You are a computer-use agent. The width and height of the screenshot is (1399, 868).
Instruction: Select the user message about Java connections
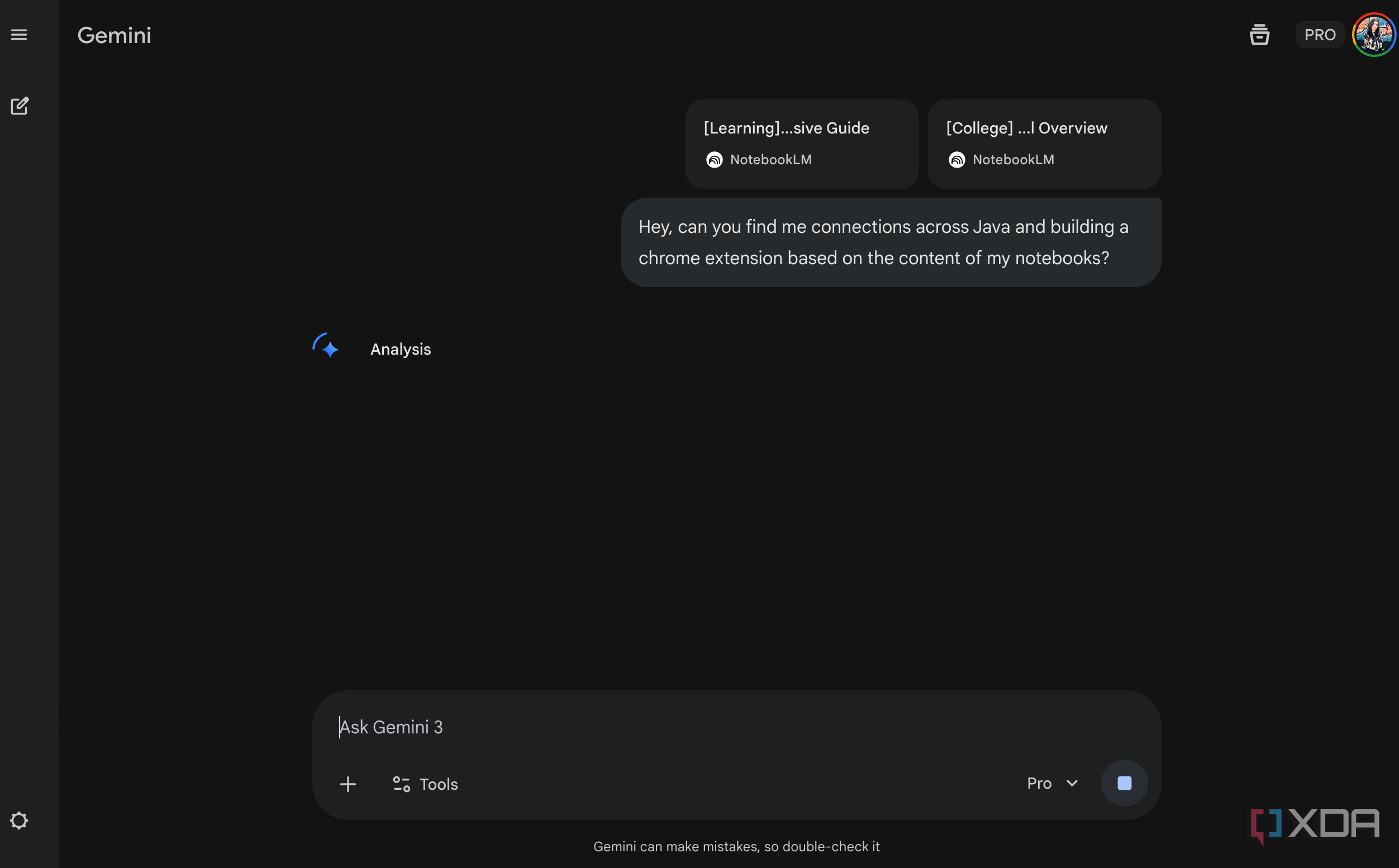pos(891,242)
